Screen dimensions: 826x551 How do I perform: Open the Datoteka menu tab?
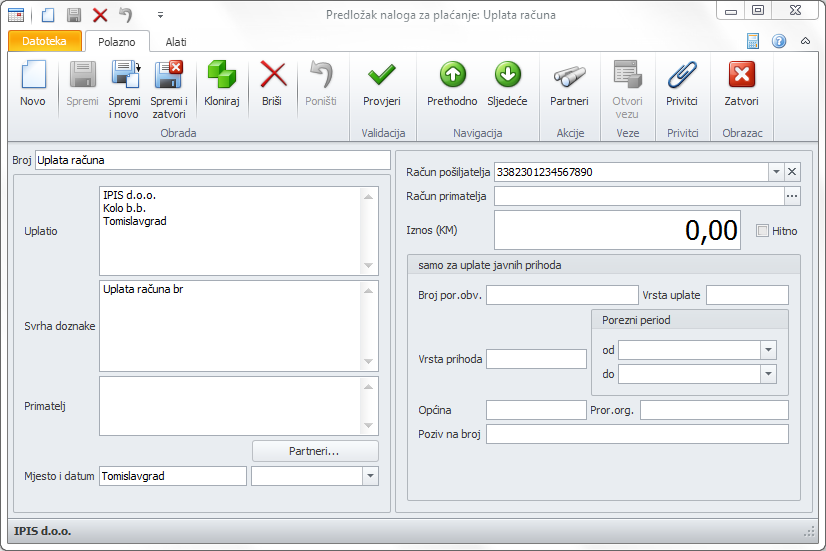click(x=45, y=41)
